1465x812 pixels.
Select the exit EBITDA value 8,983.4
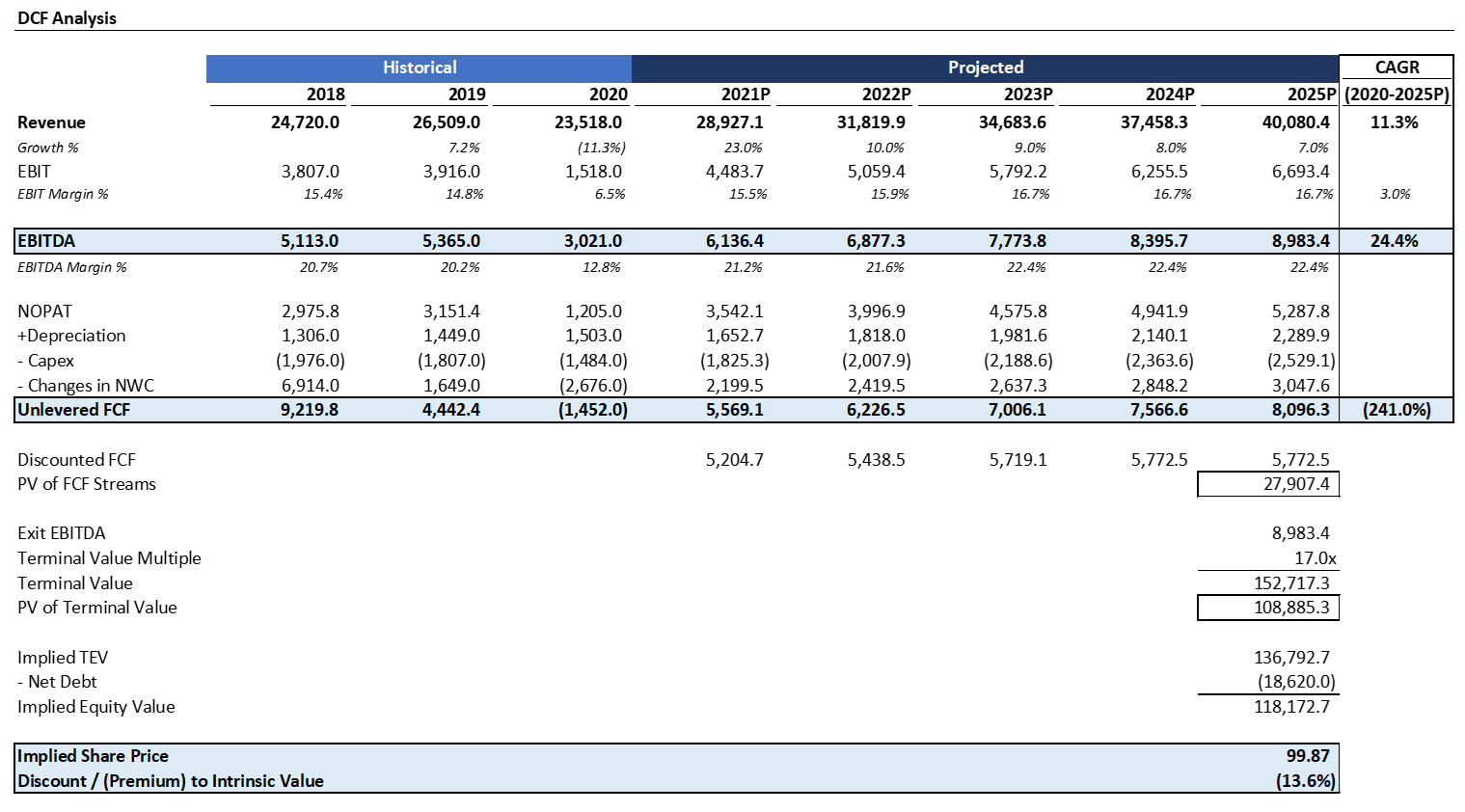(x=1301, y=533)
